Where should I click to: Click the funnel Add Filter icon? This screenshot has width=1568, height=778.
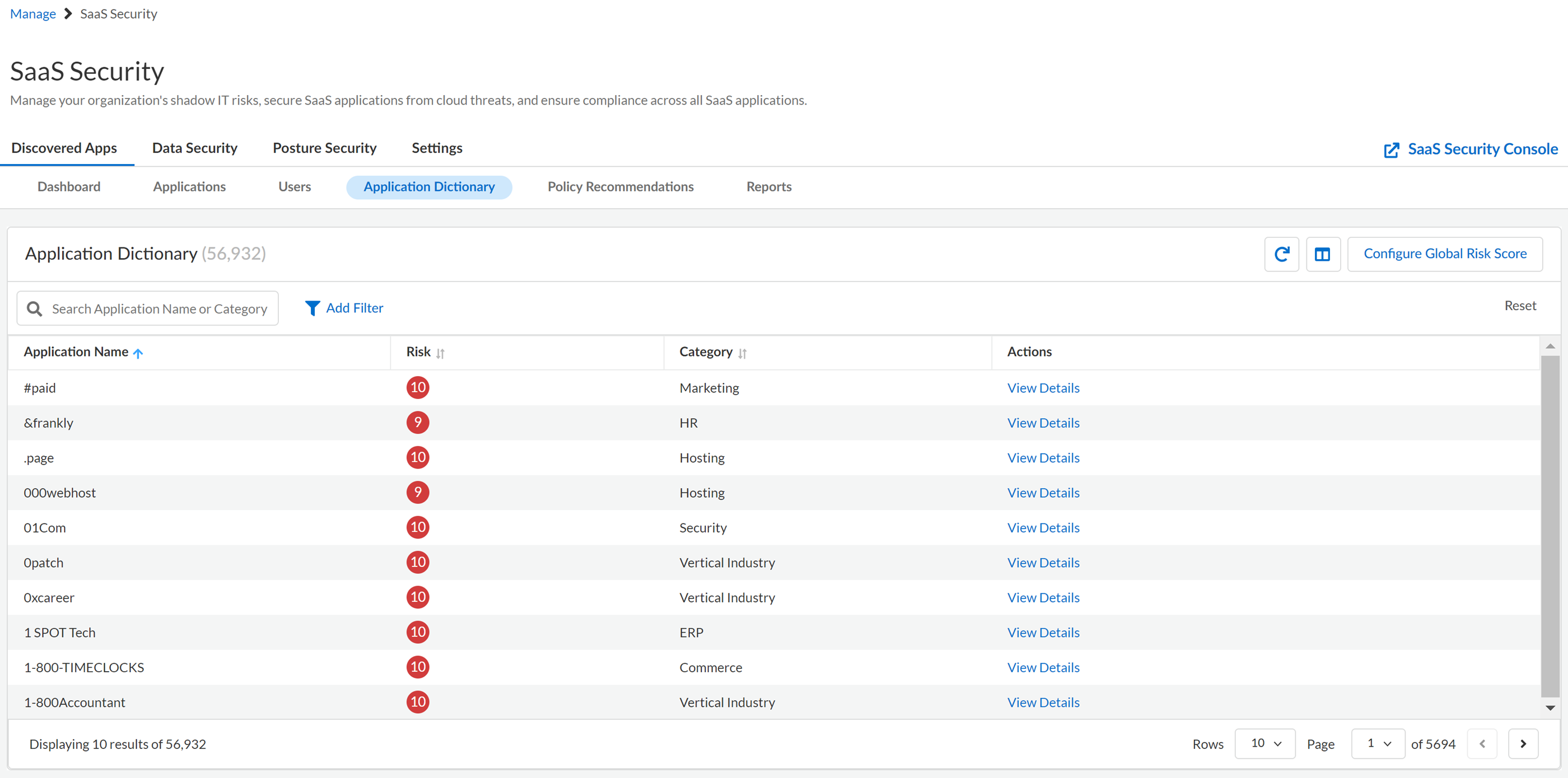click(x=312, y=308)
